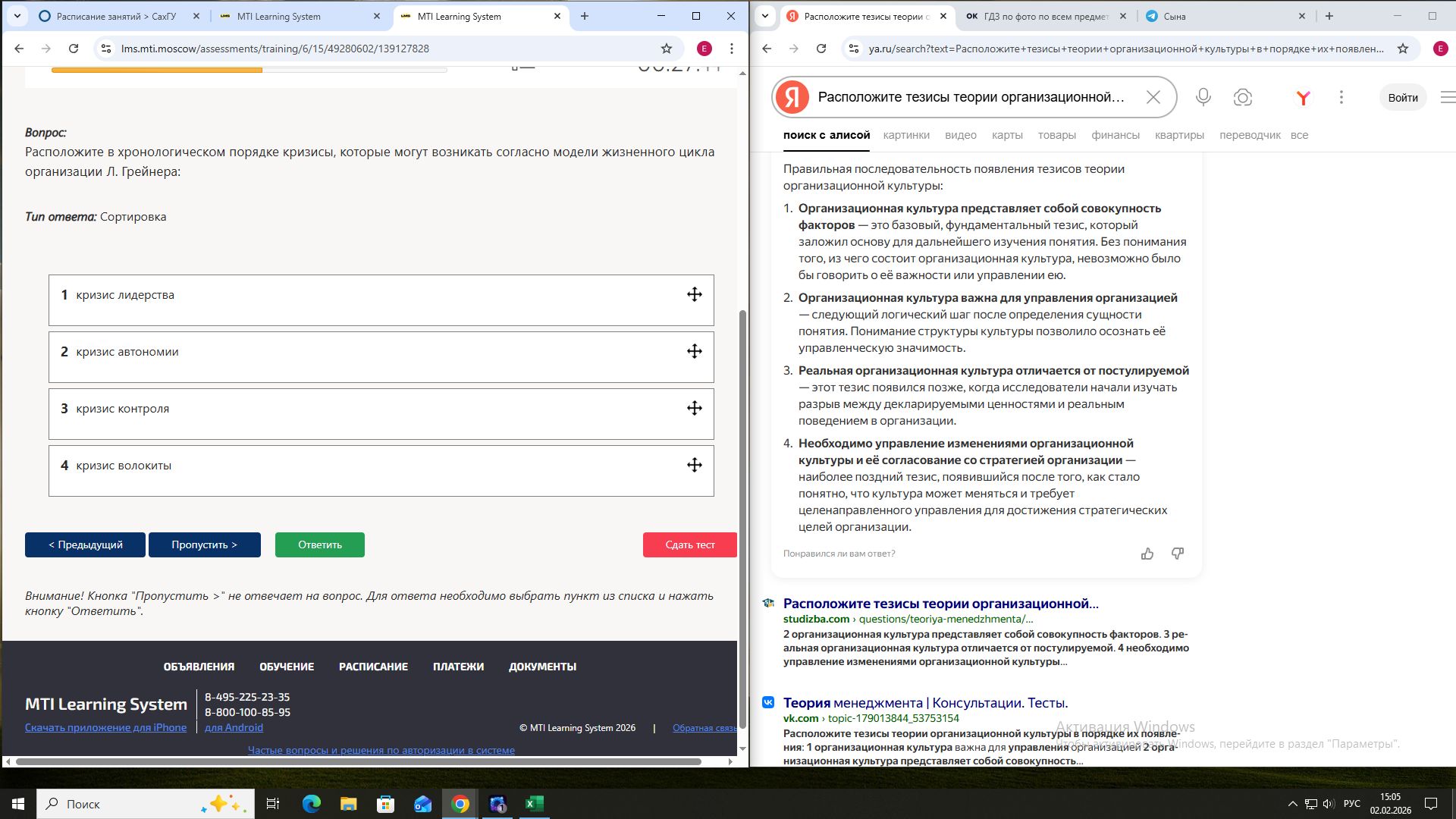Open the ОБУЧЕНИЕ footer menu item

[287, 667]
